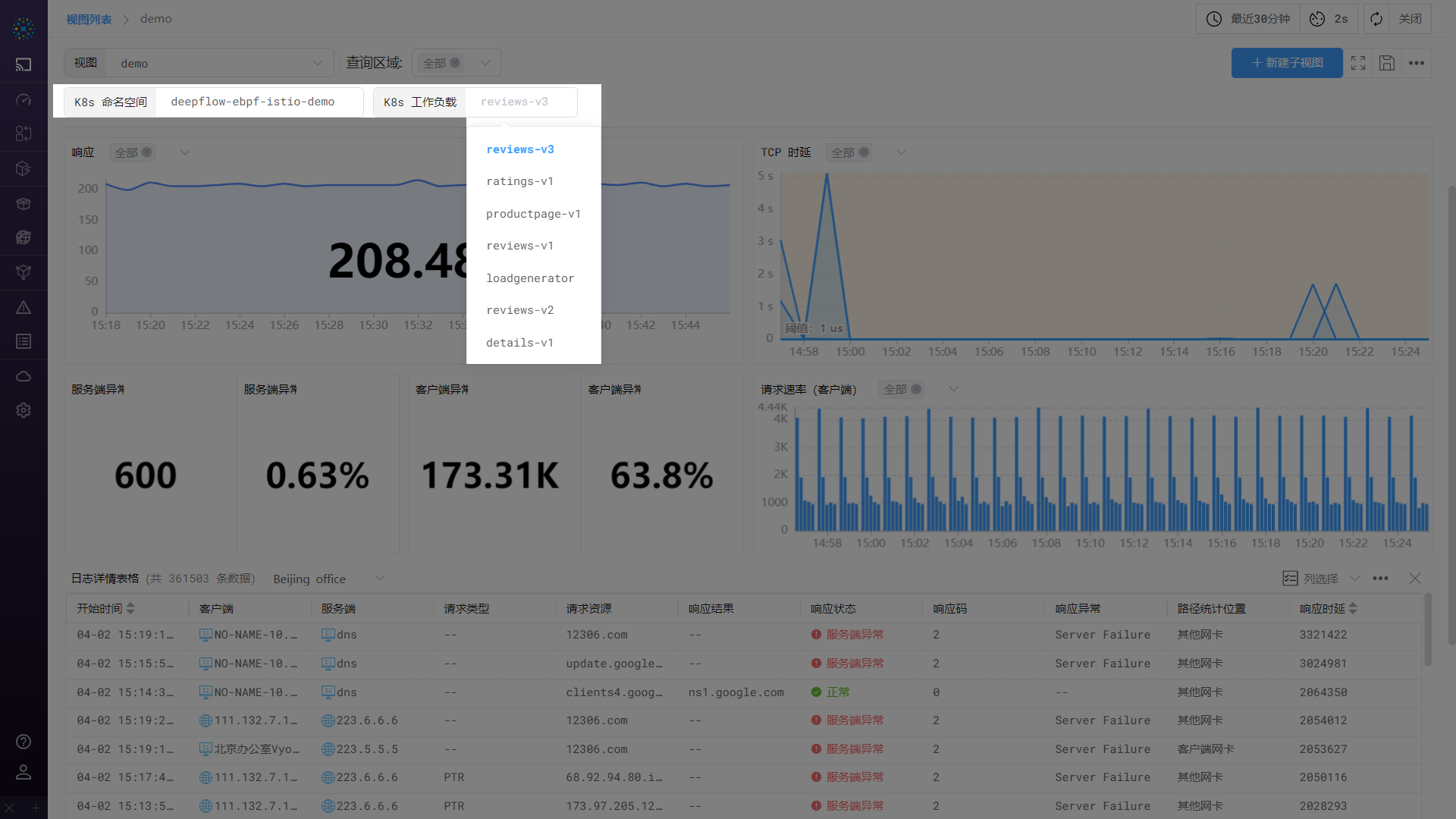Open the 视图列表 breadcrumb link
This screenshot has width=1456, height=819.
pos(89,18)
